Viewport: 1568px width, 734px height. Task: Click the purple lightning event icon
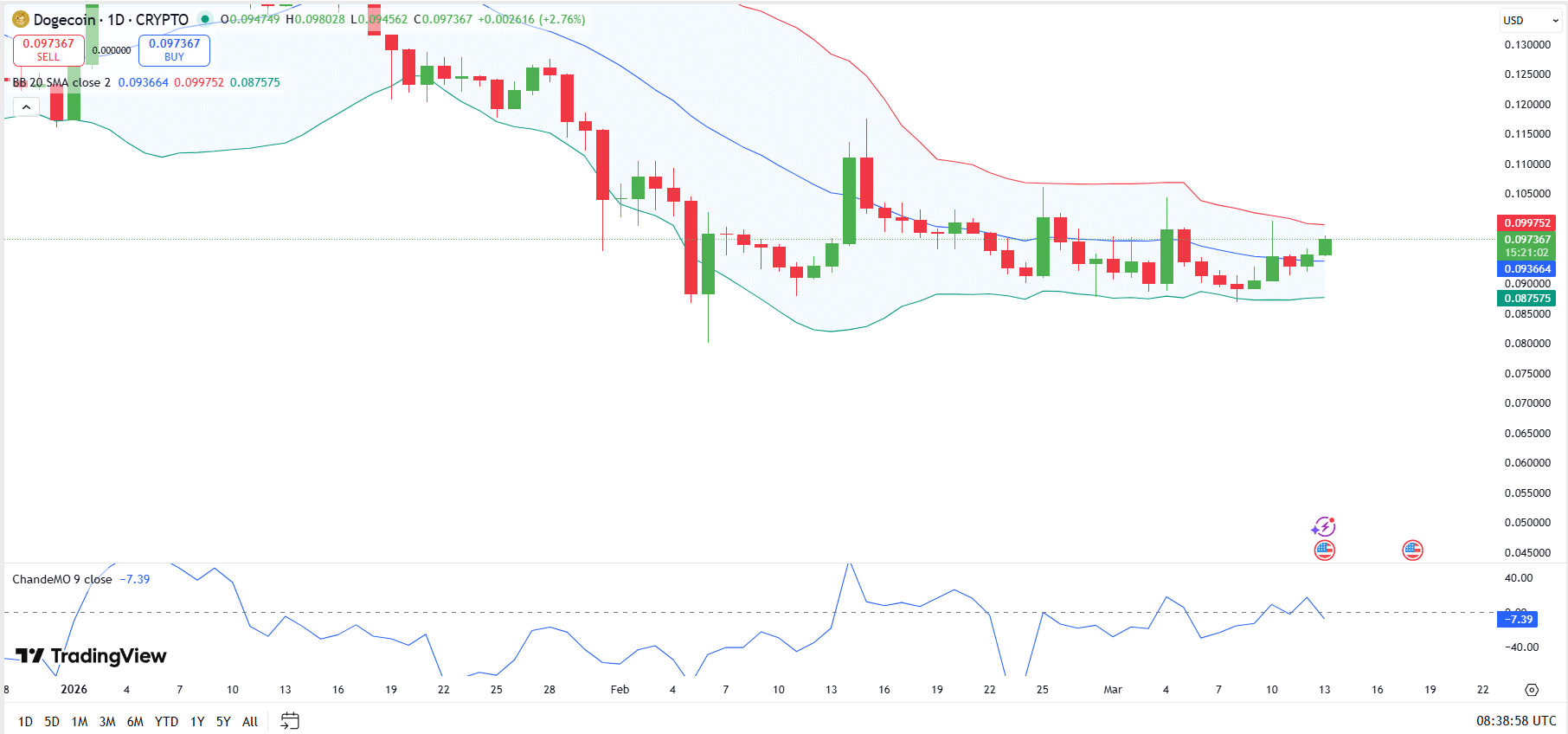pos(1324,526)
